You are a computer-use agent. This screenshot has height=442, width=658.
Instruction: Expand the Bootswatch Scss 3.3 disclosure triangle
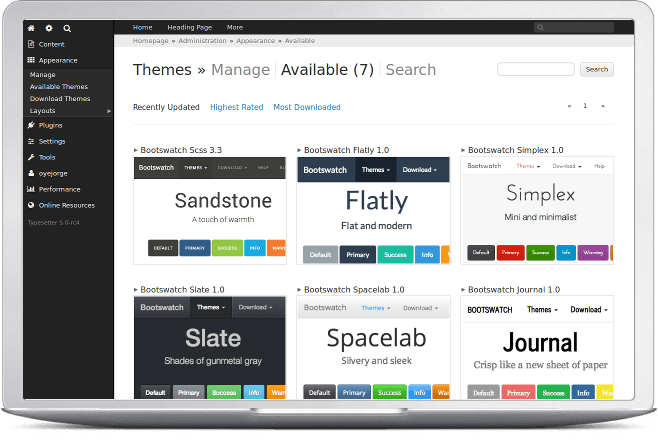coord(136,150)
